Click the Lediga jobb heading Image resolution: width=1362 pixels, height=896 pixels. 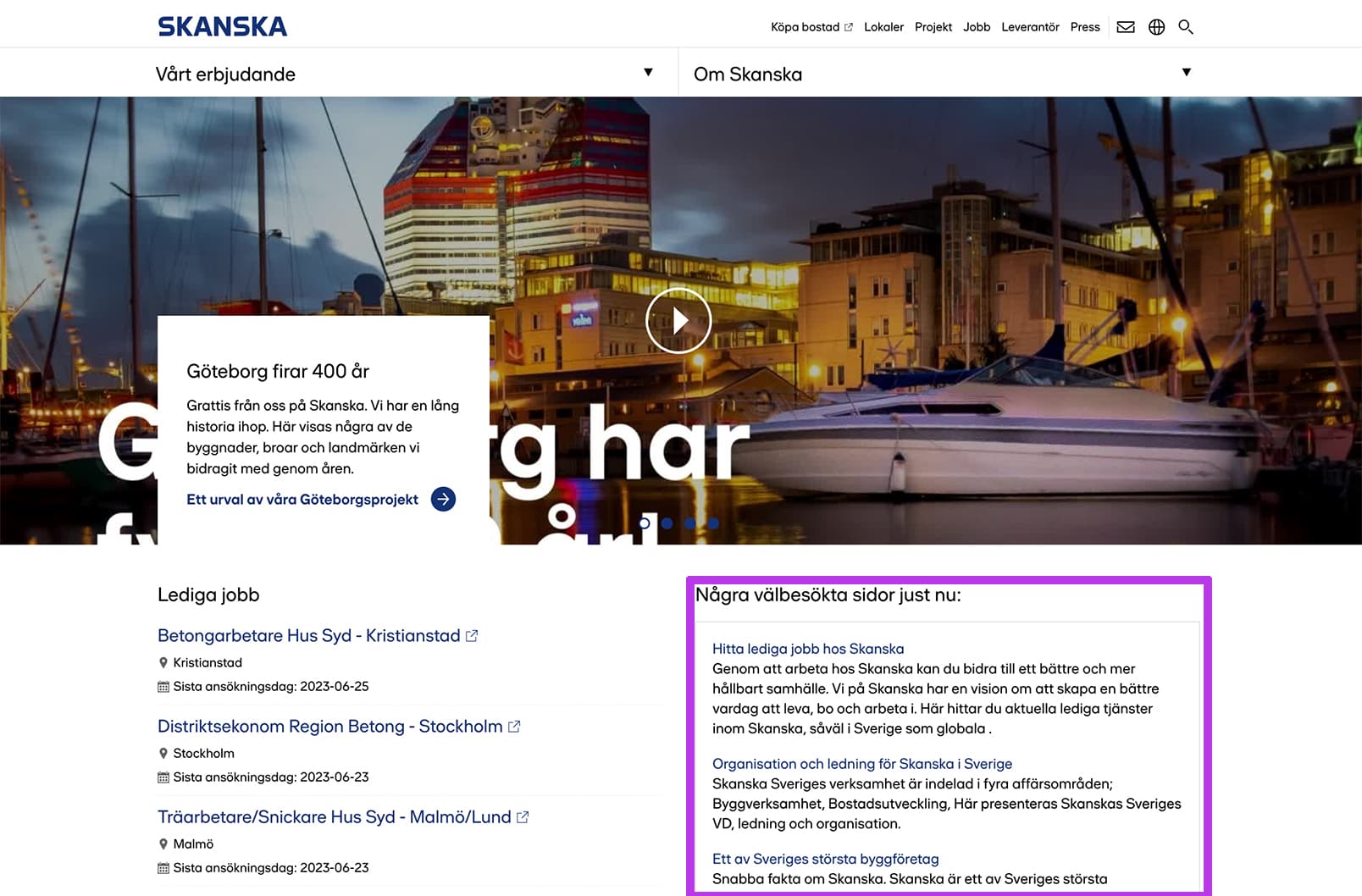(208, 595)
